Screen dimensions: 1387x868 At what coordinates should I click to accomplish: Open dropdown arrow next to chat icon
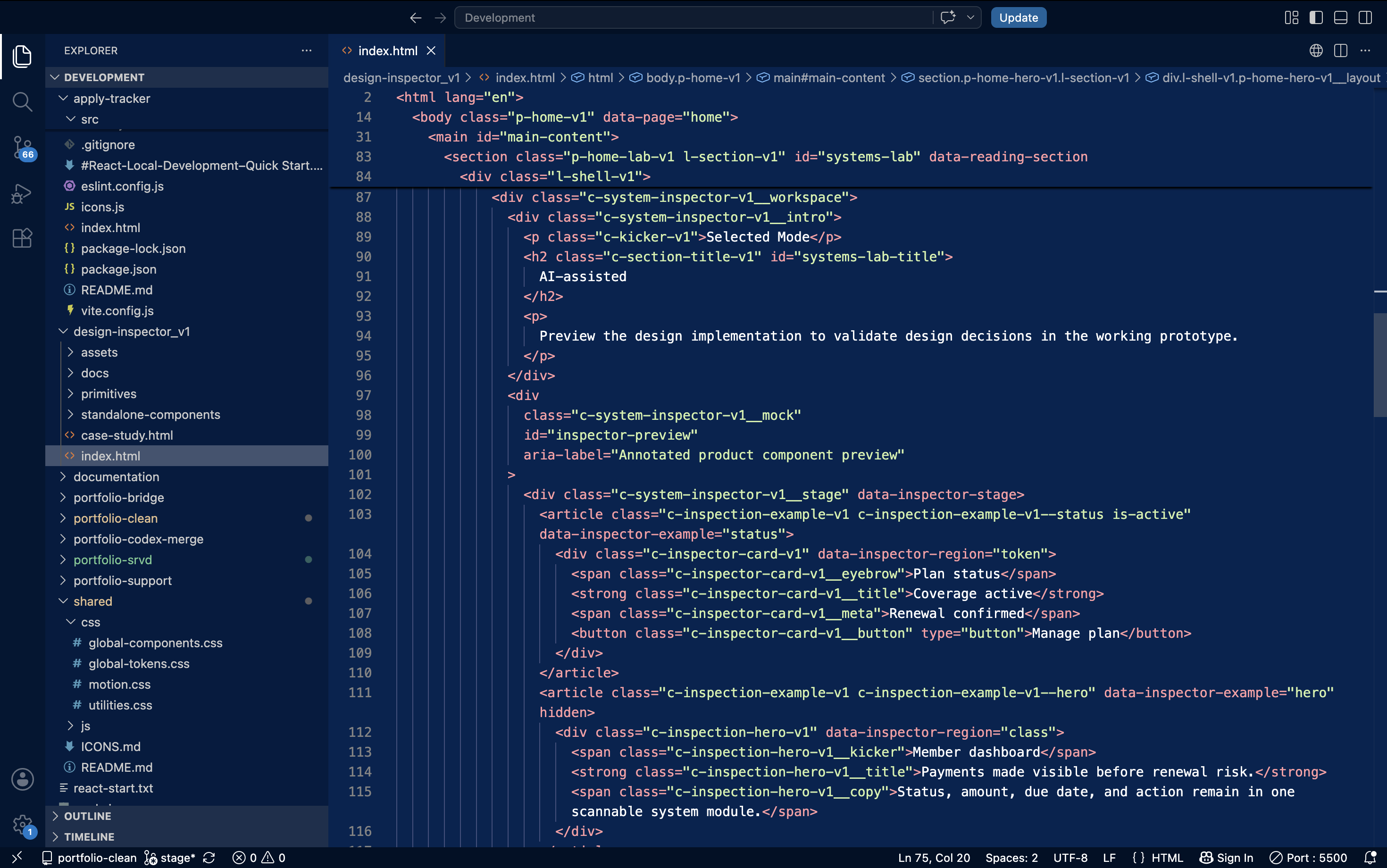click(971, 17)
